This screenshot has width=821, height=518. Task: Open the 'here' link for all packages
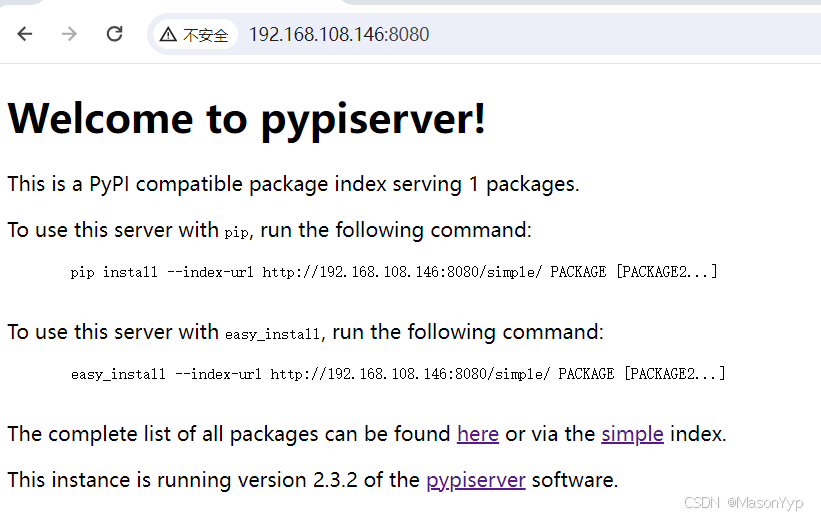point(478,434)
